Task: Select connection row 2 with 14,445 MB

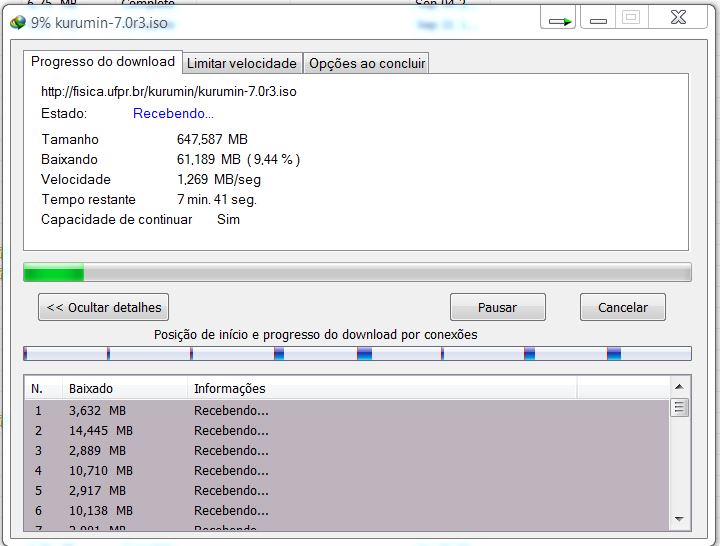Action: click(347, 431)
